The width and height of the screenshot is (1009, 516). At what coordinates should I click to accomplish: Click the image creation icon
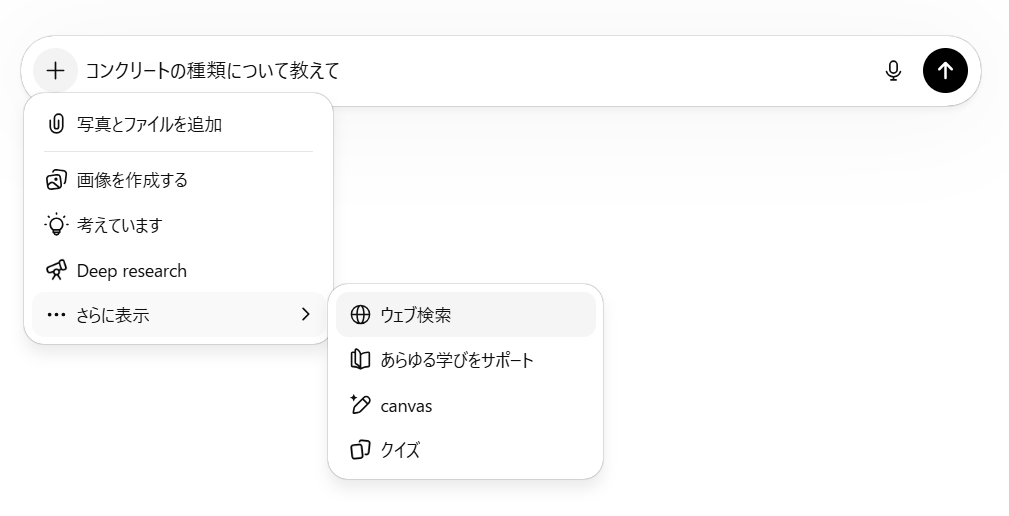[x=56, y=180]
